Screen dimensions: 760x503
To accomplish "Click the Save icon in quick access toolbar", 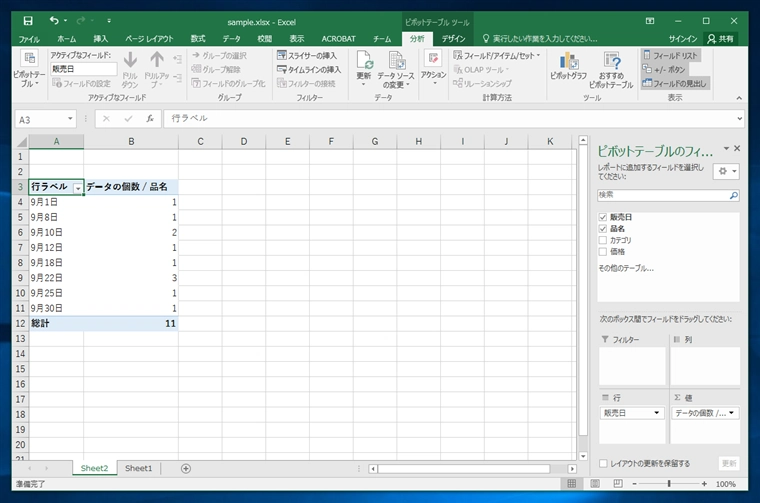I will coord(28,21).
